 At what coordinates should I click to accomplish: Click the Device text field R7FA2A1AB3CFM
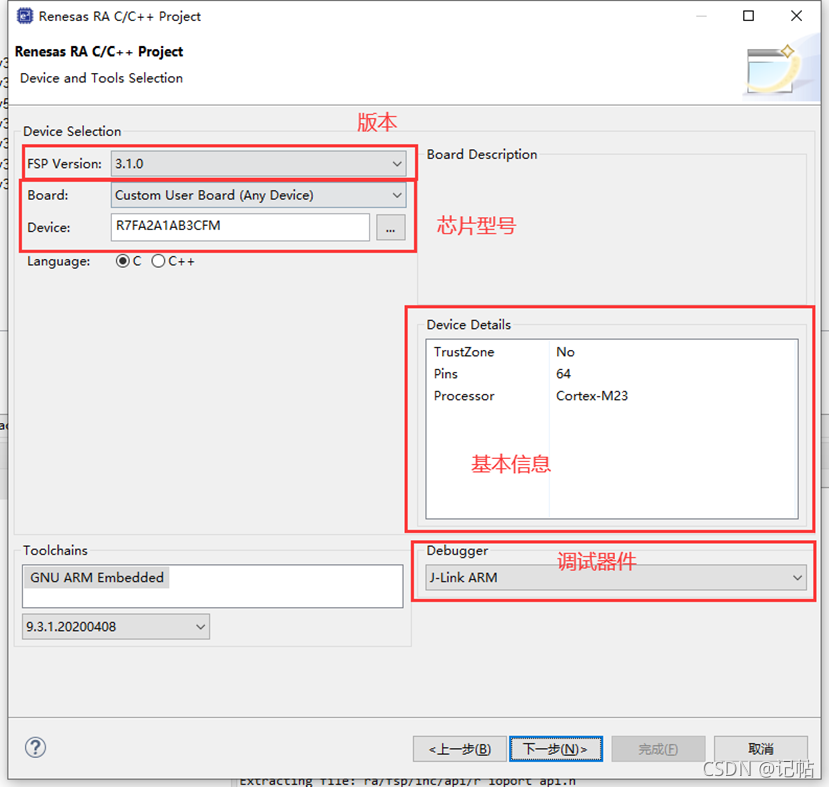240,227
